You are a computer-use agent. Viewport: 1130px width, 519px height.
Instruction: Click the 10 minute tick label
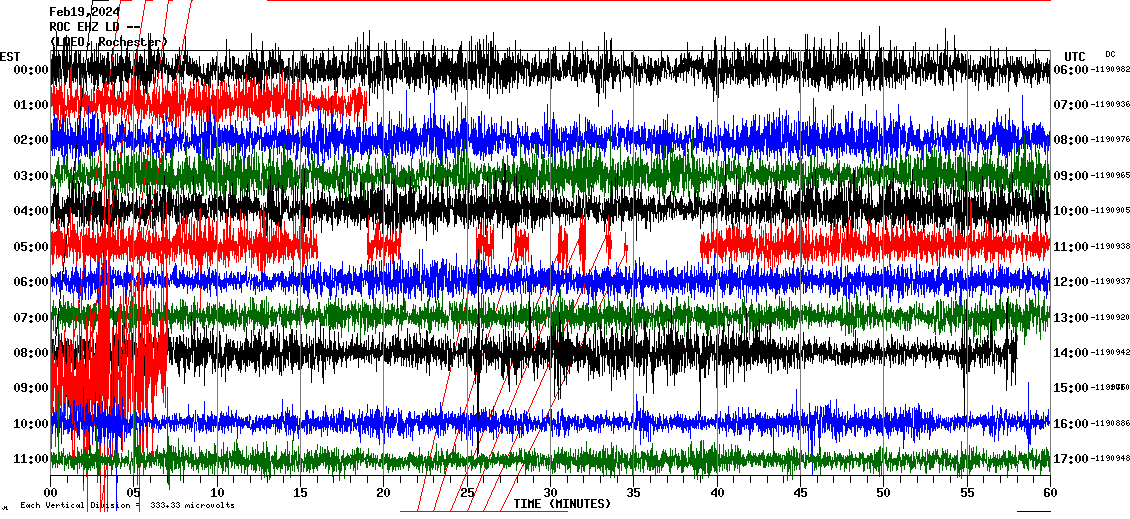pyautogui.click(x=217, y=493)
